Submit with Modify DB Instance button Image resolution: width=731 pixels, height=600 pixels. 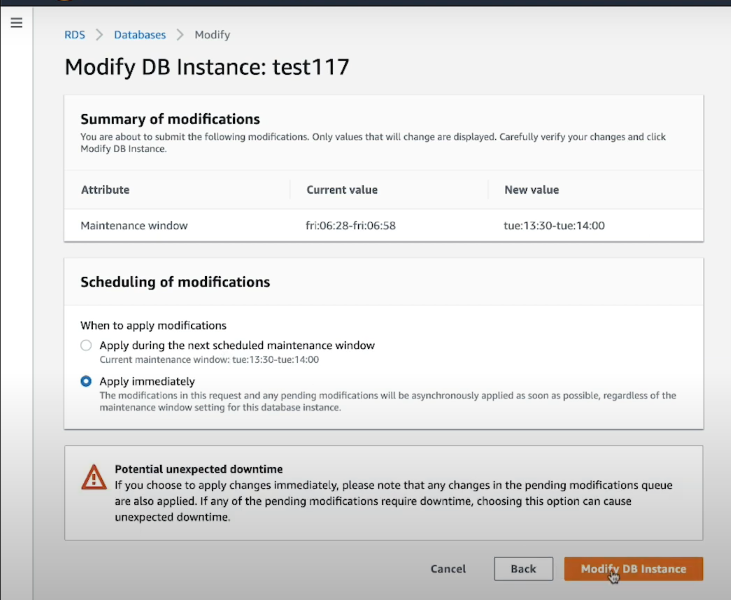coord(633,569)
